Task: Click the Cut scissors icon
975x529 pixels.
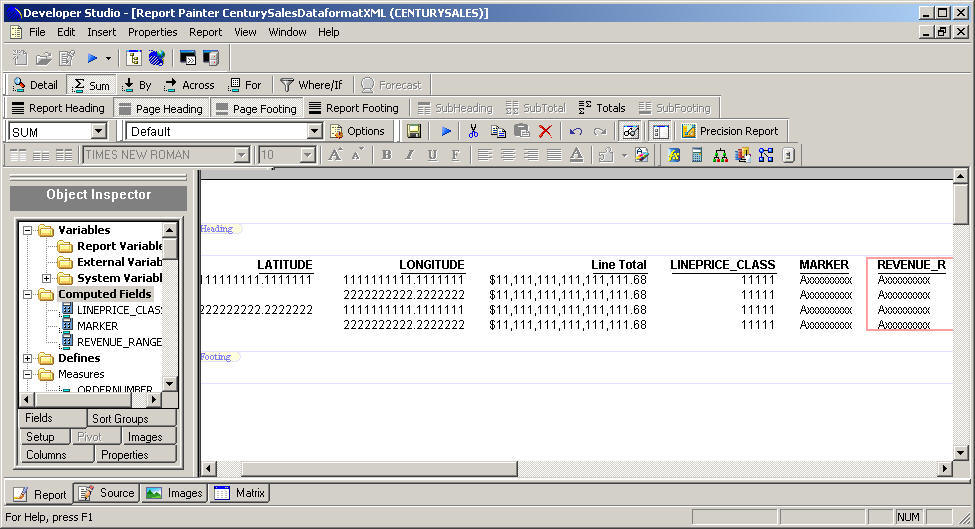Action: point(473,131)
